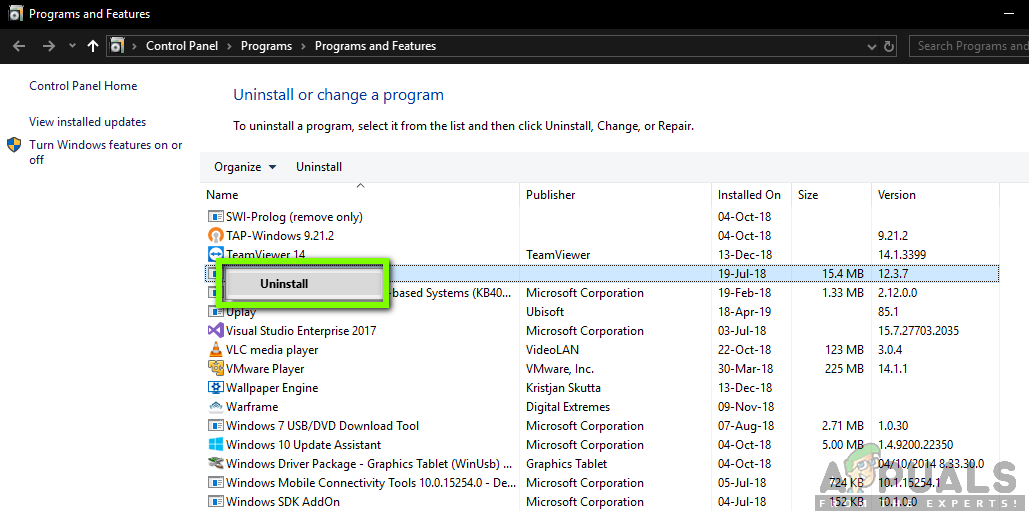Viewport: 1029px width, 511px height.
Task: Select the Visual Studio Enterprise 2017 icon
Action: [215, 331]
